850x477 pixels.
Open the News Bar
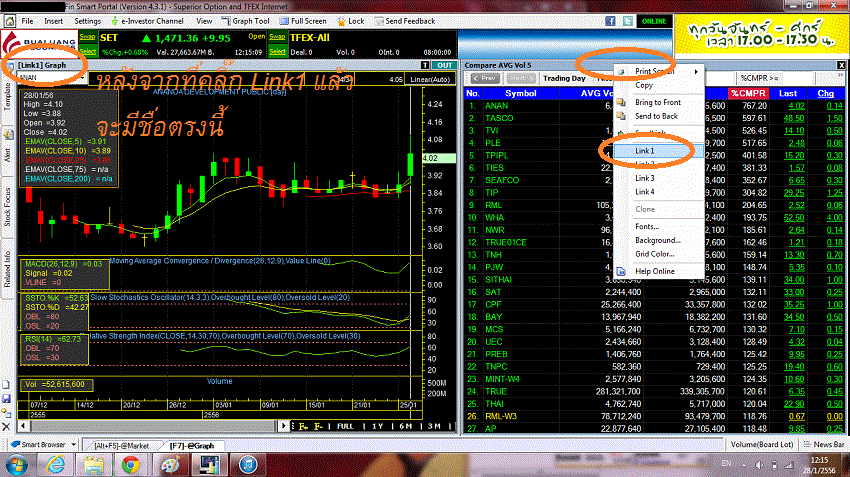point(824,444)
